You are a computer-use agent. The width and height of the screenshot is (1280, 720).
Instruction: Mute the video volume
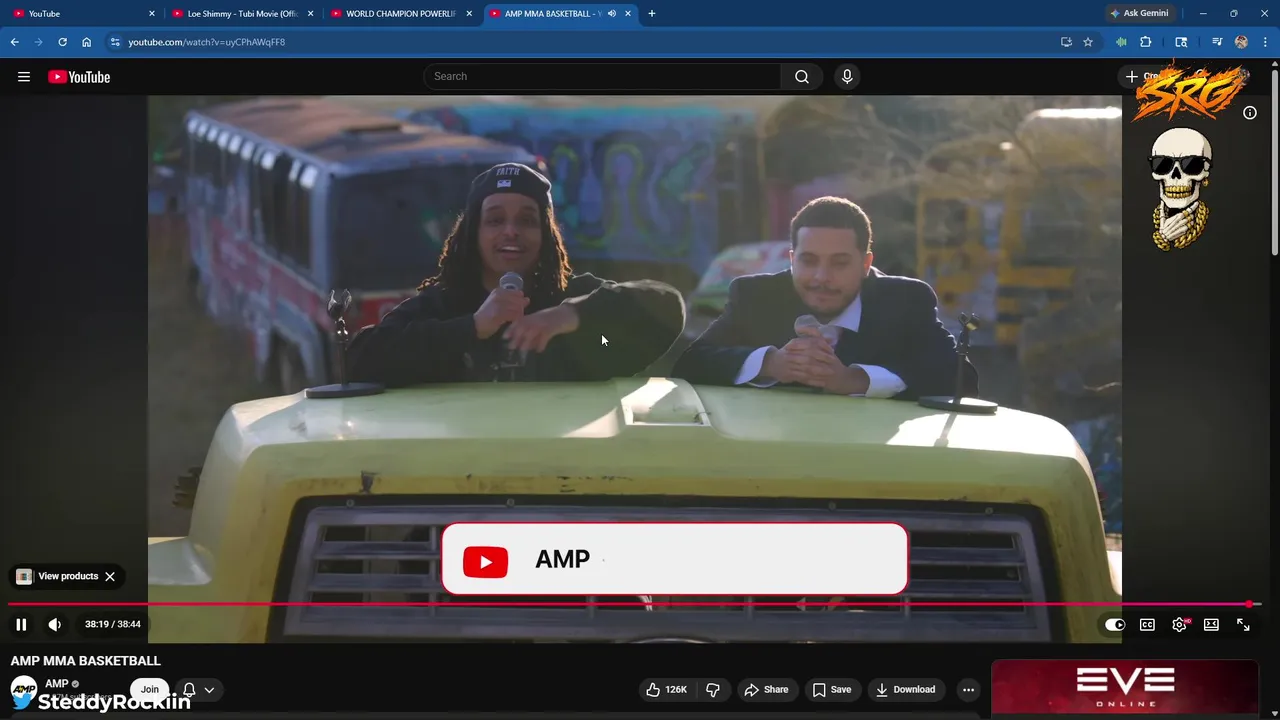[x=55, y=625]
